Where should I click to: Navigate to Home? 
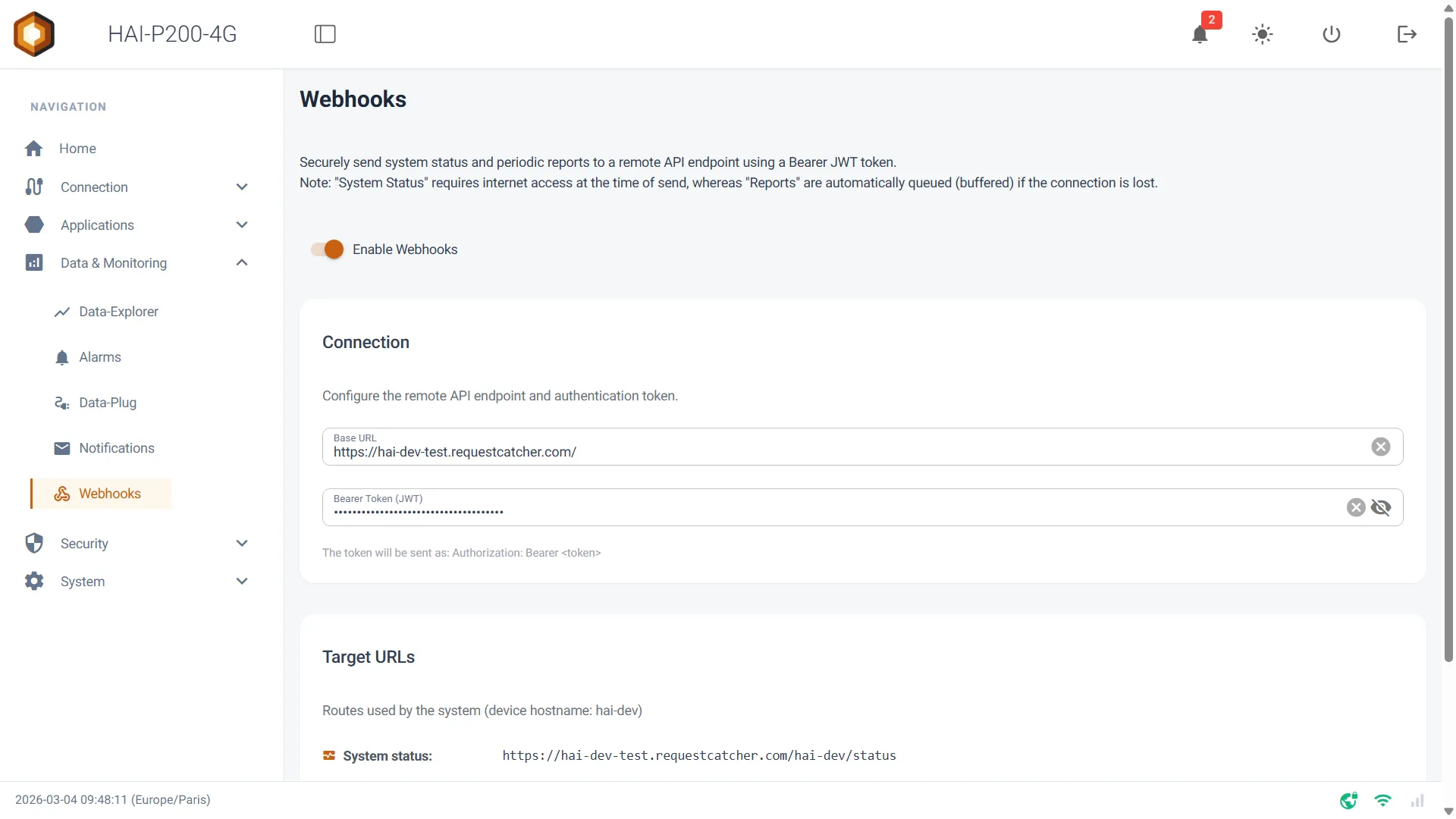77,149
